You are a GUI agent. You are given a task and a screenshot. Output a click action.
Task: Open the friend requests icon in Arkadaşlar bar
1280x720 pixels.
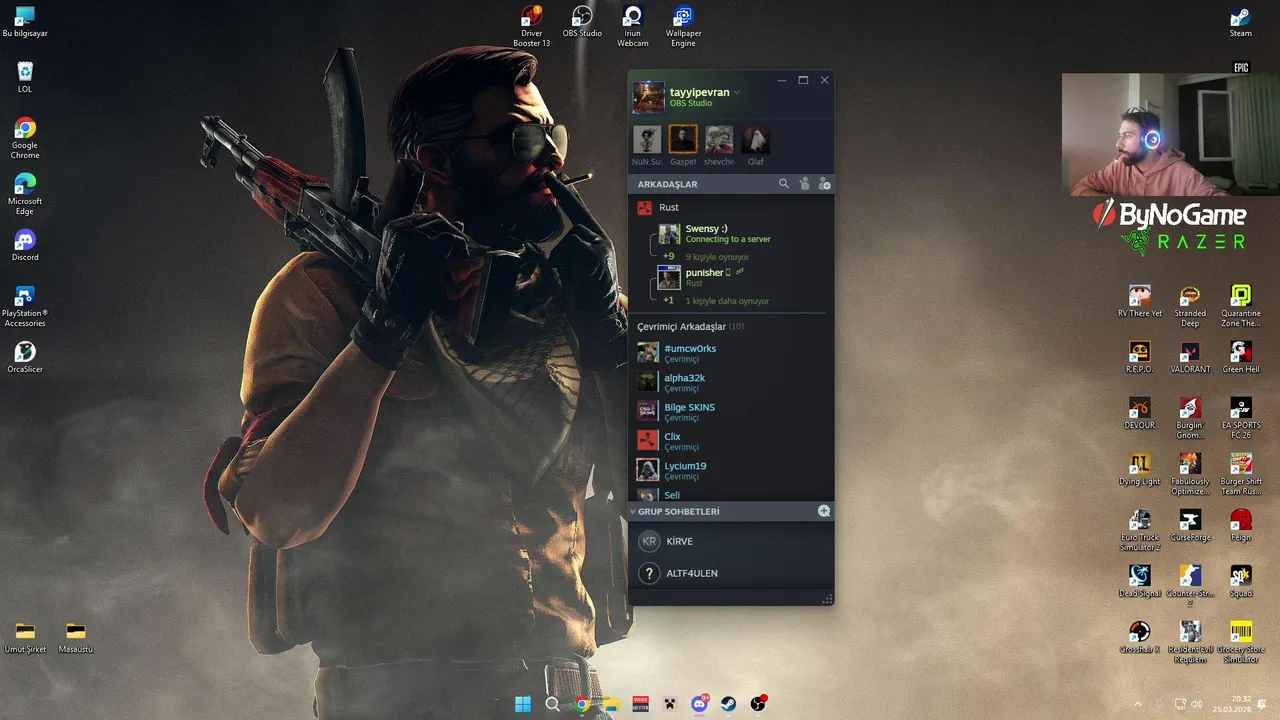click(804, 184)
